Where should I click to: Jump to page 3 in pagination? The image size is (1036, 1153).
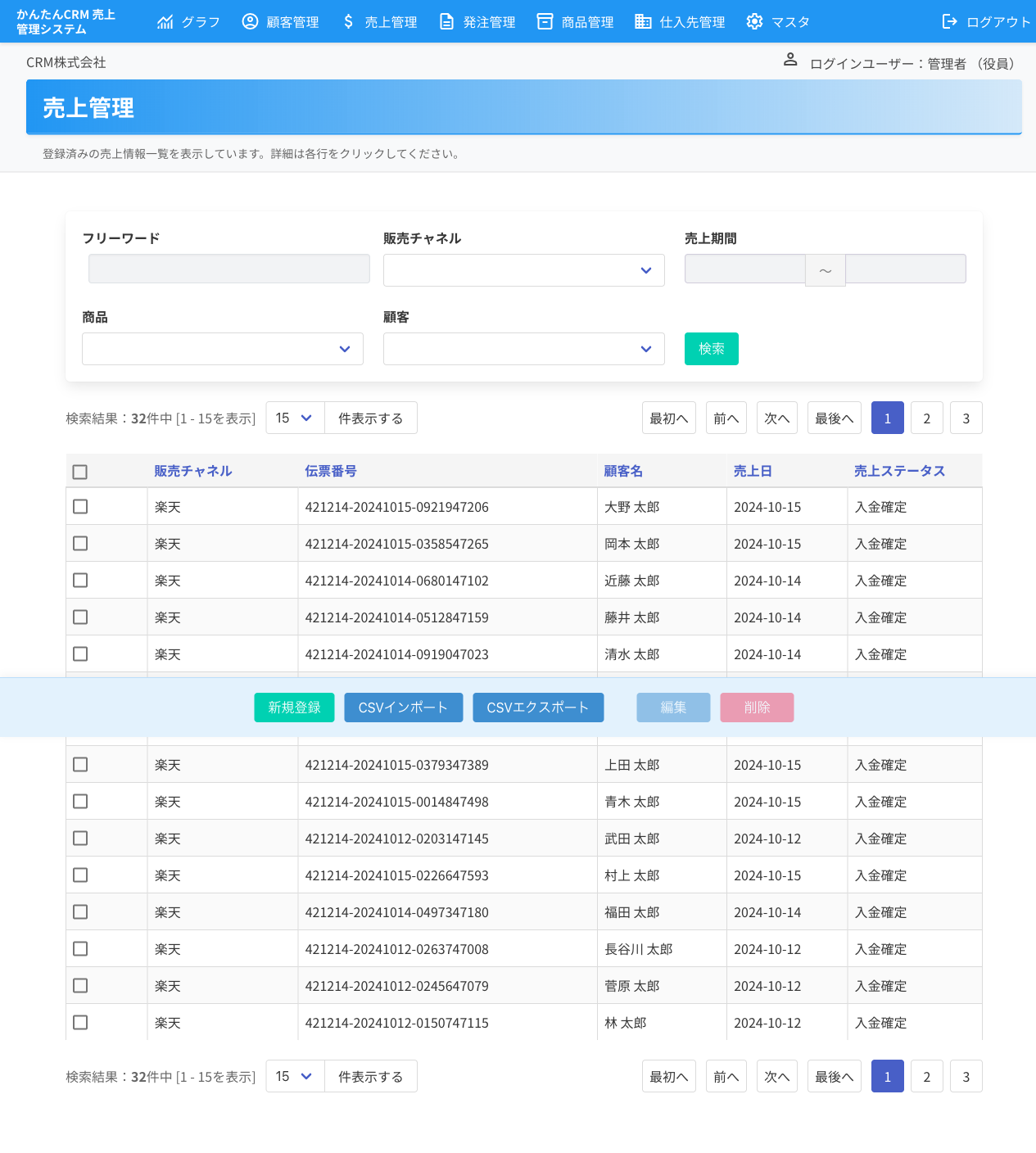[x=966, y=418]
